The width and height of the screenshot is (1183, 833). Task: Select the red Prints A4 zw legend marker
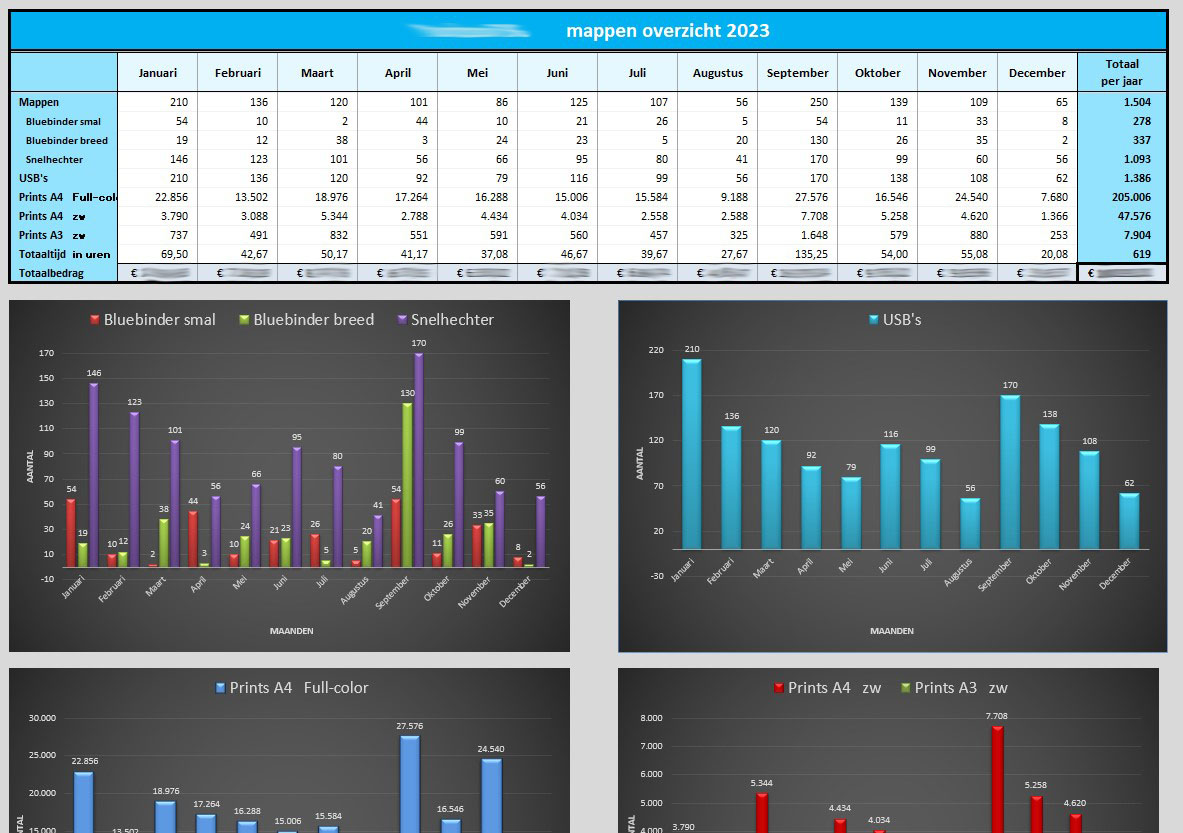(x=779, y=688)
